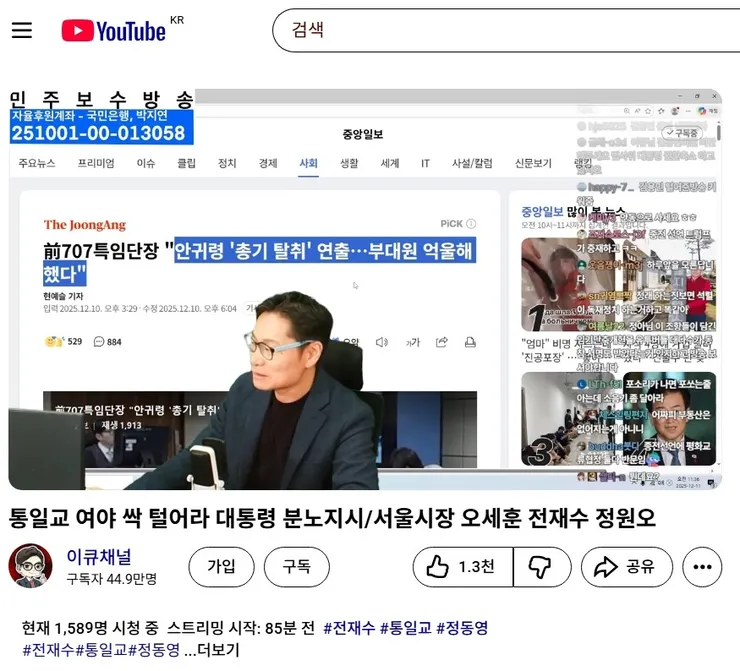
Task: Select 신문보기 tab in JoongAng page
Action: point(533,163)
